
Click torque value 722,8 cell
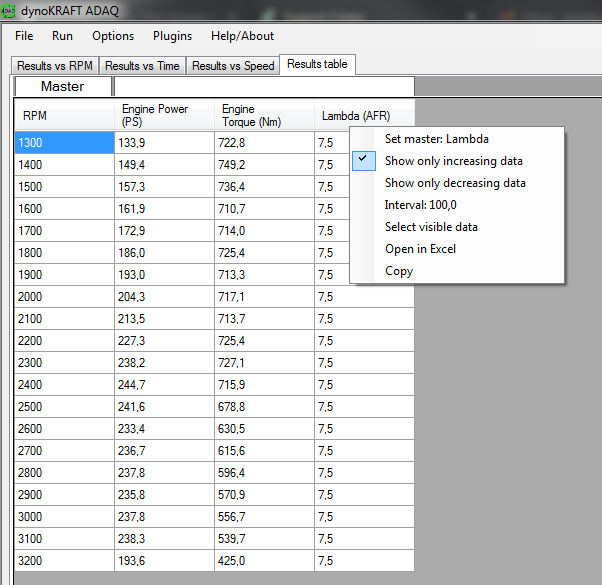coord(264,143)
